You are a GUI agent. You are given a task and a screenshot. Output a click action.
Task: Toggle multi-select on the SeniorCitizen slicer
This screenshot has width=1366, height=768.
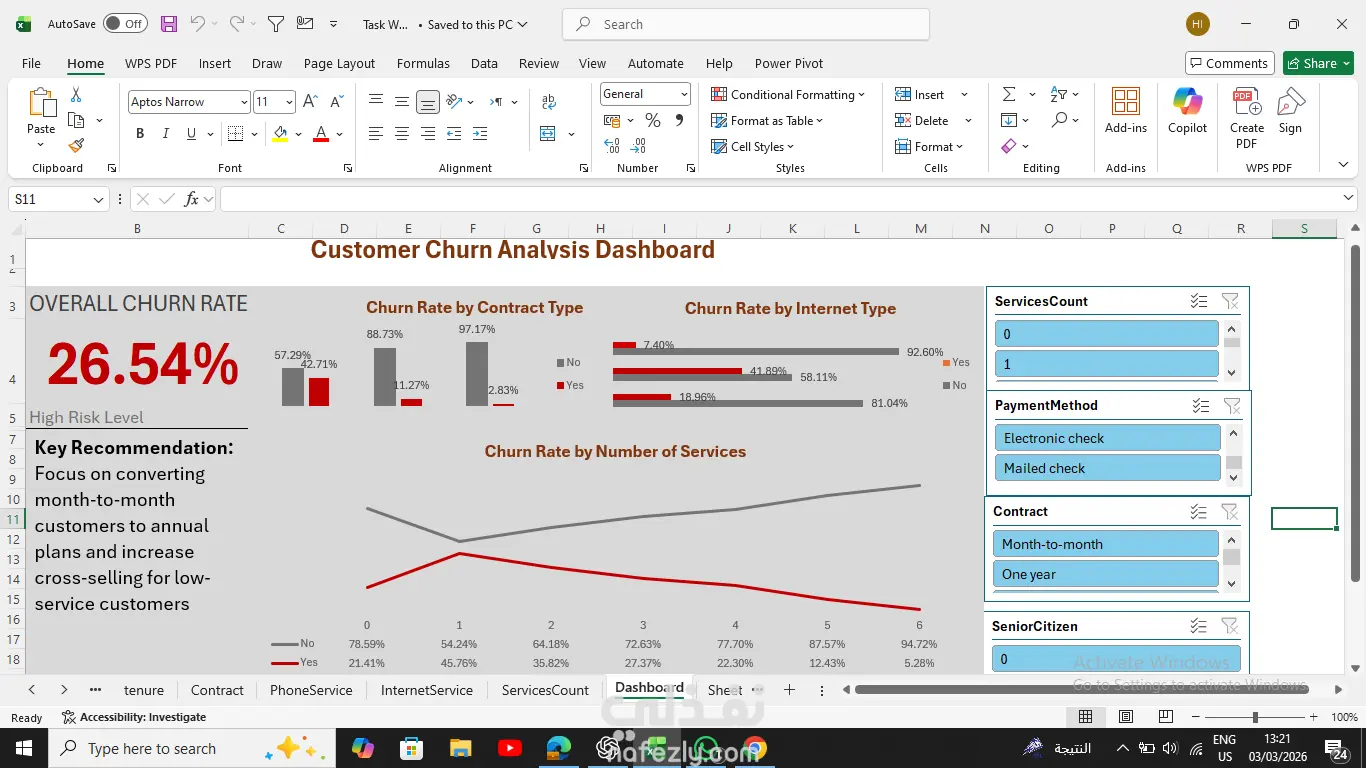click(x=1199, y=626)
